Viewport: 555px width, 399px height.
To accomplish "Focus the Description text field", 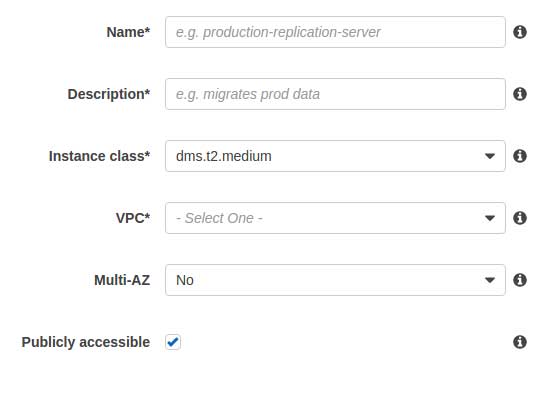I will (x=335, y=94).
